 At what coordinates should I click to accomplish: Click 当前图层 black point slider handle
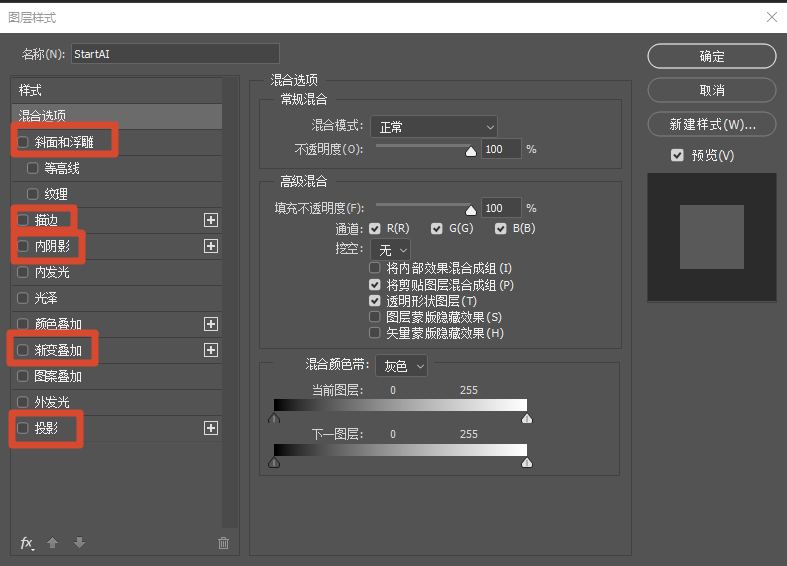click(x=274, y=418)
